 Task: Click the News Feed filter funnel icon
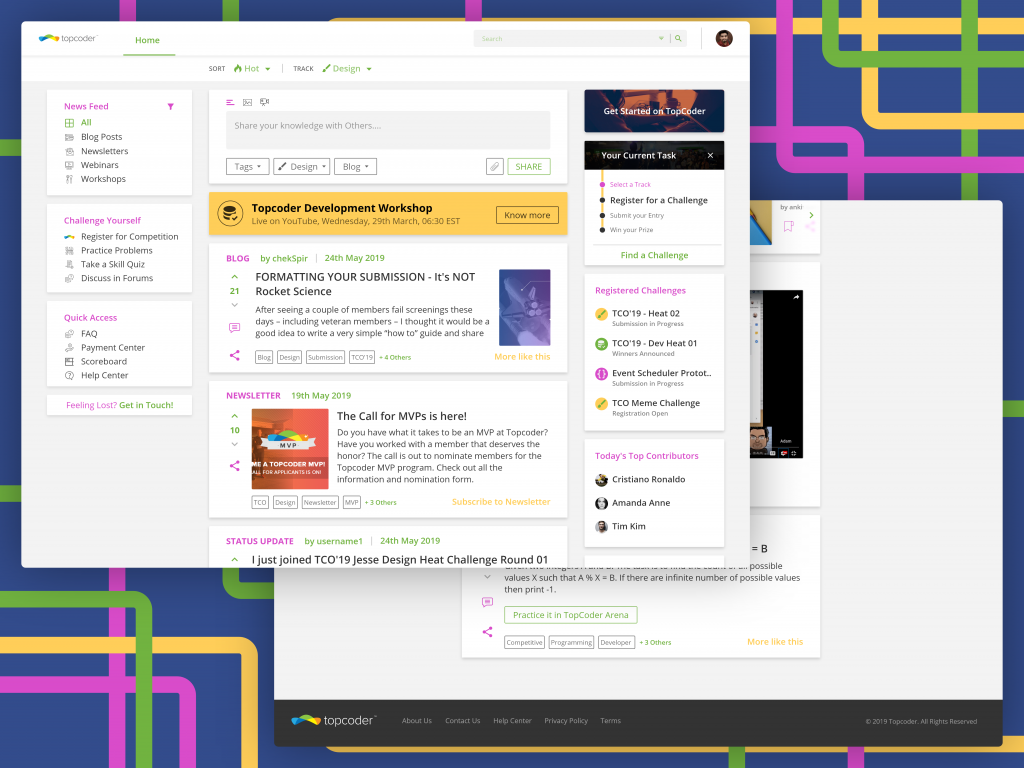[170, 106]
